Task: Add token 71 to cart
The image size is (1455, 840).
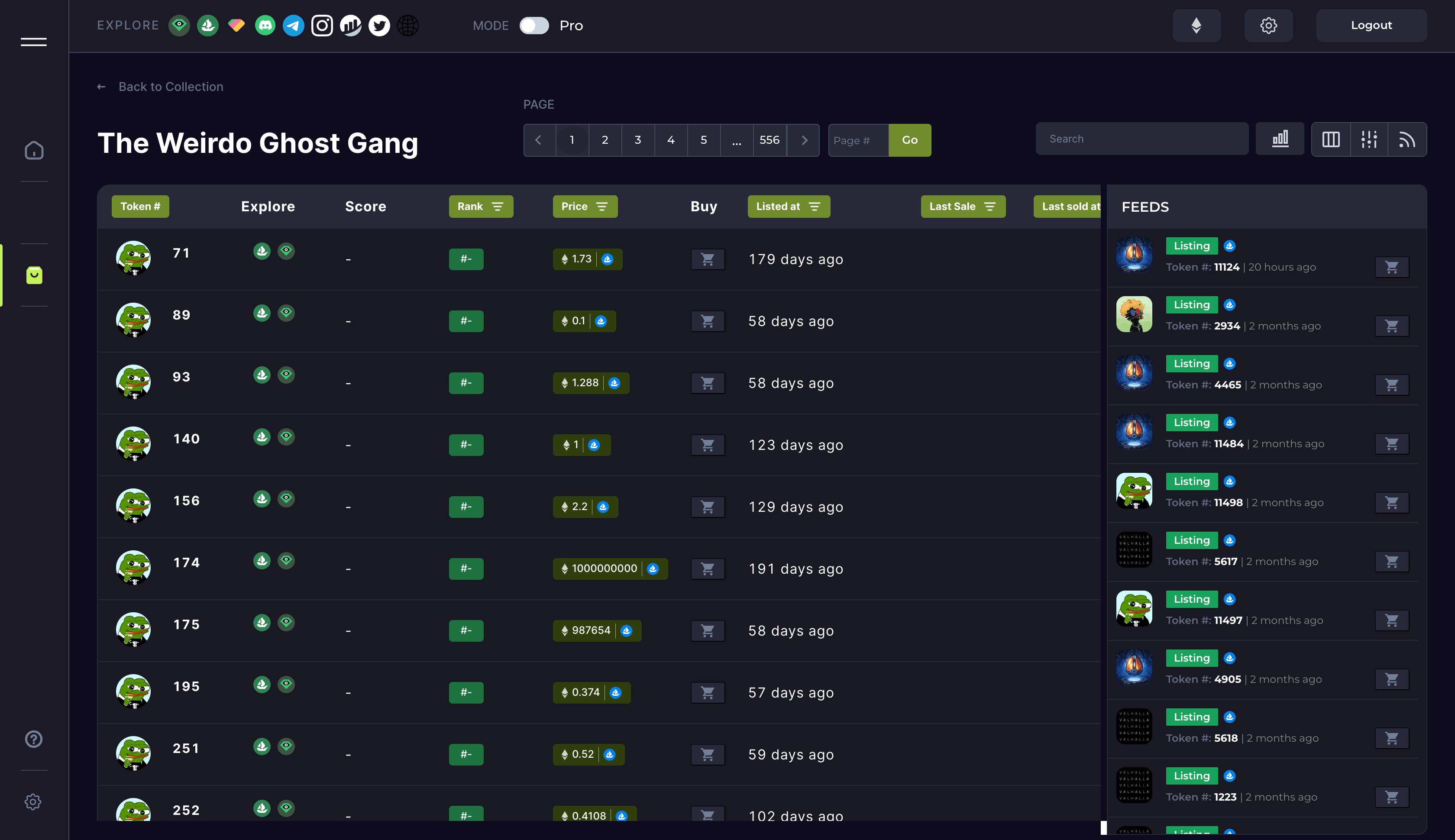Action: coord(707,260)
